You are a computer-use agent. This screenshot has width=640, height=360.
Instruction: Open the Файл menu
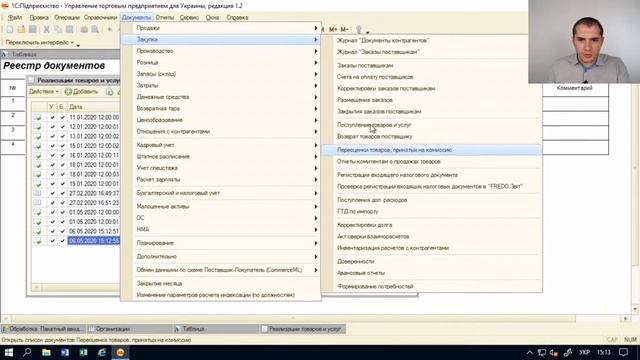coord(15,18)
